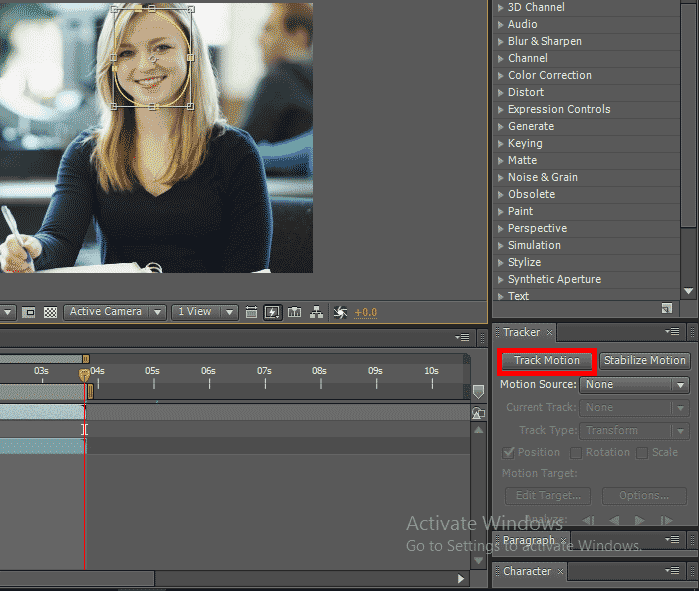
Task: Close the Paragraph panel tab
Action: tap(563, 540)
